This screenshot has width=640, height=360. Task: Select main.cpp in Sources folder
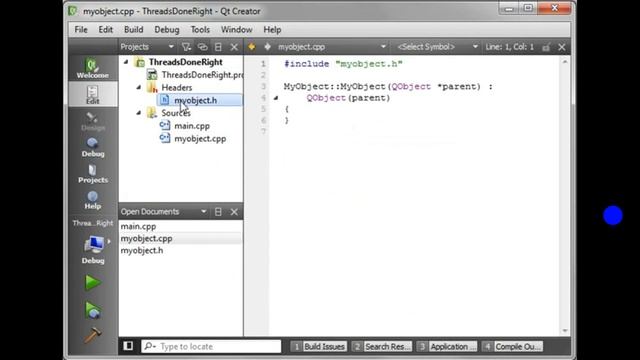point(192,126)
